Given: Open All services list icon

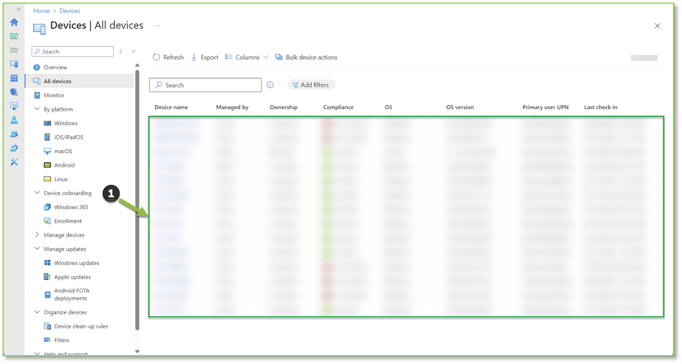Looking at the screenshot, I should (x=14, y=50).
